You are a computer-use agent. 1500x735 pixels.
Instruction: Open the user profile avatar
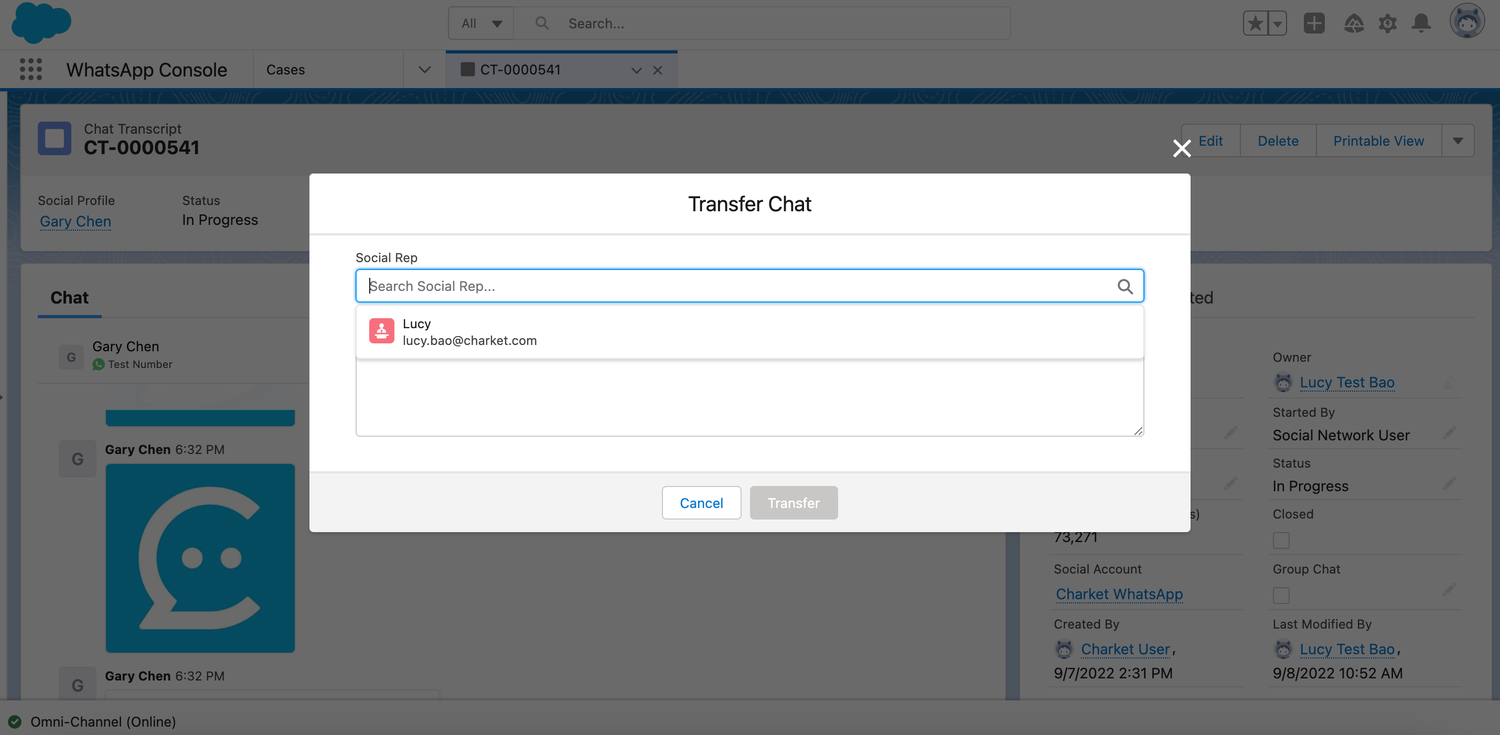tap(1468, 22)
